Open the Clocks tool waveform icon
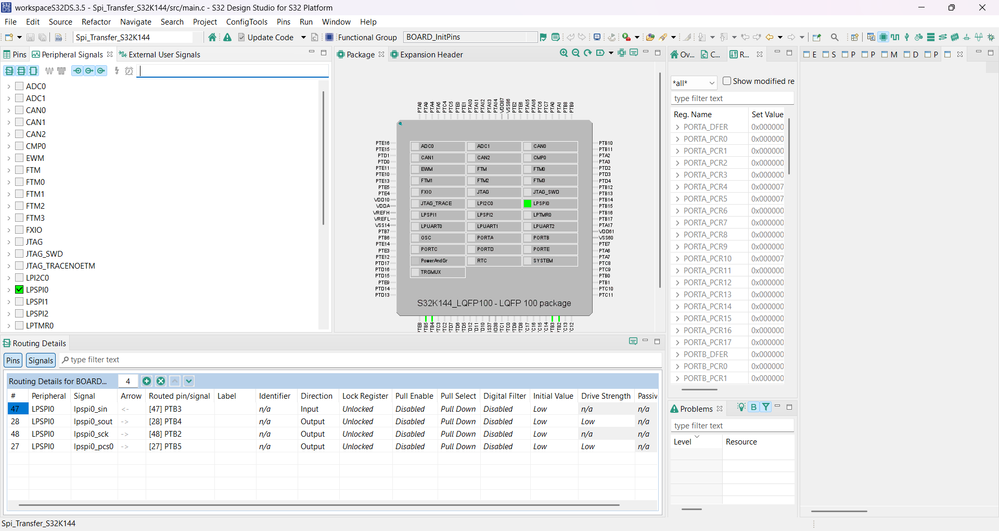 point(895,37)
